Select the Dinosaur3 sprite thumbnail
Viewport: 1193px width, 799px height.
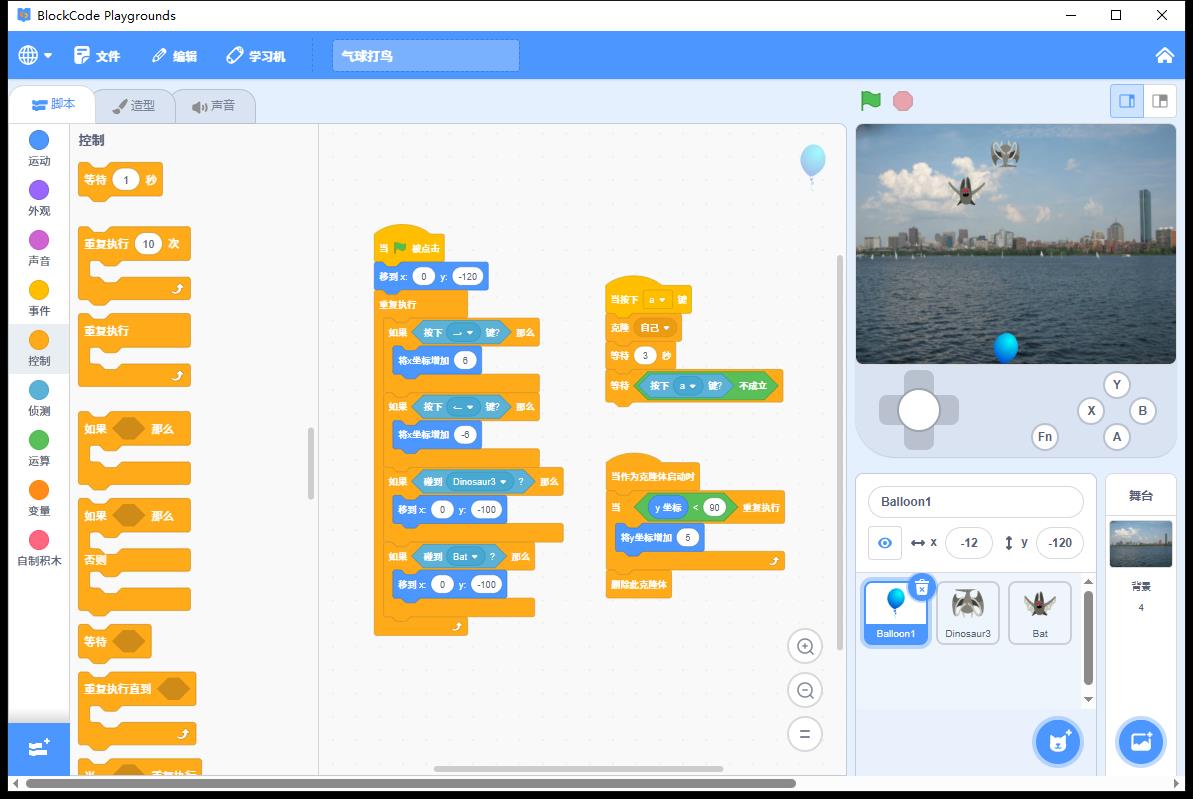pyautogui.click(x=968, y=613)
